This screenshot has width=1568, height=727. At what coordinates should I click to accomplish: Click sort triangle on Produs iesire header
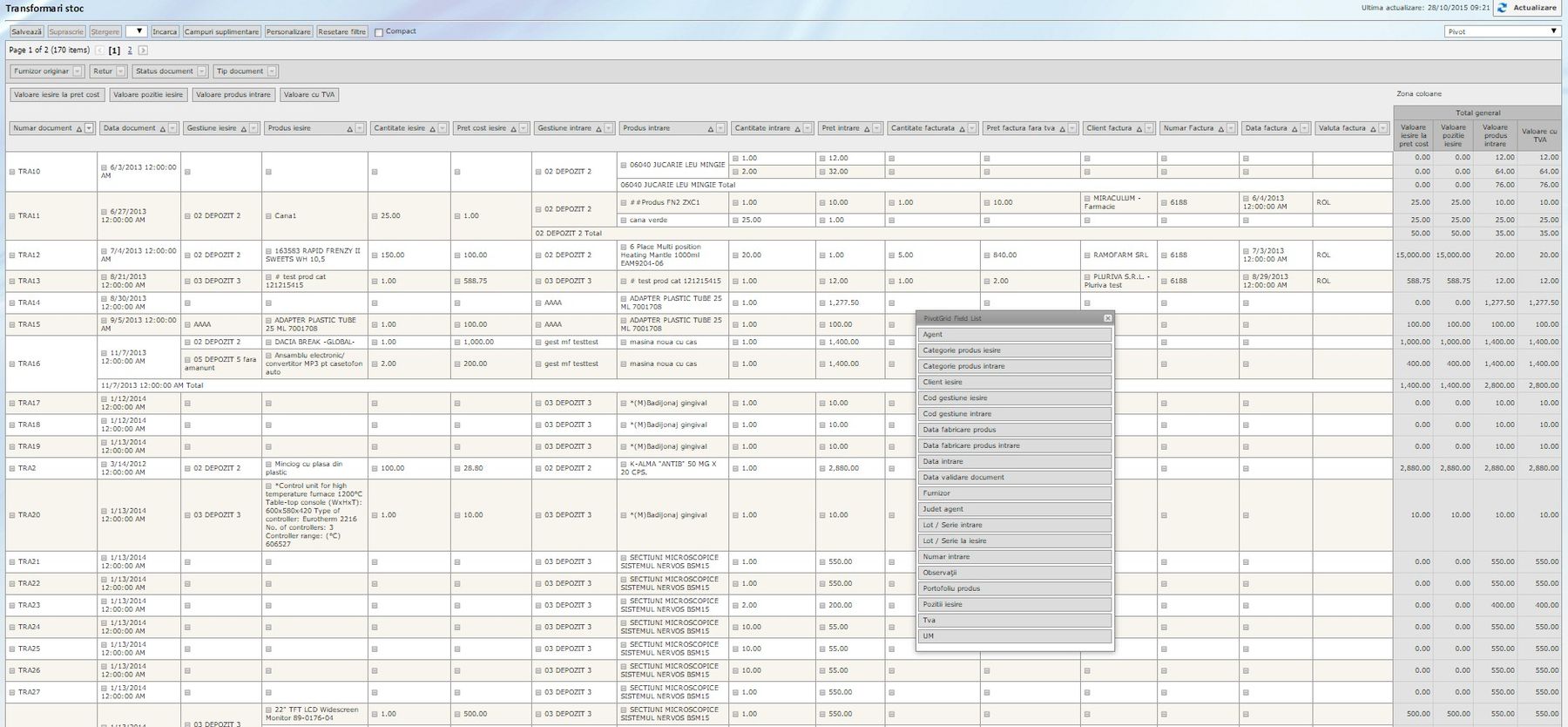350,129
